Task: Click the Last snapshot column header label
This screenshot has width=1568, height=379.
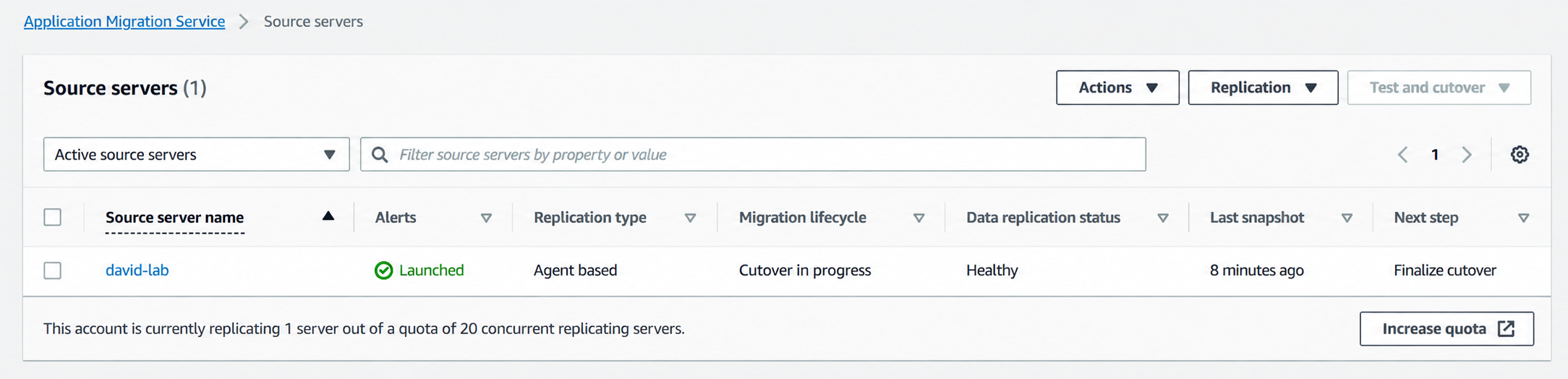Action: point(1257,218)
